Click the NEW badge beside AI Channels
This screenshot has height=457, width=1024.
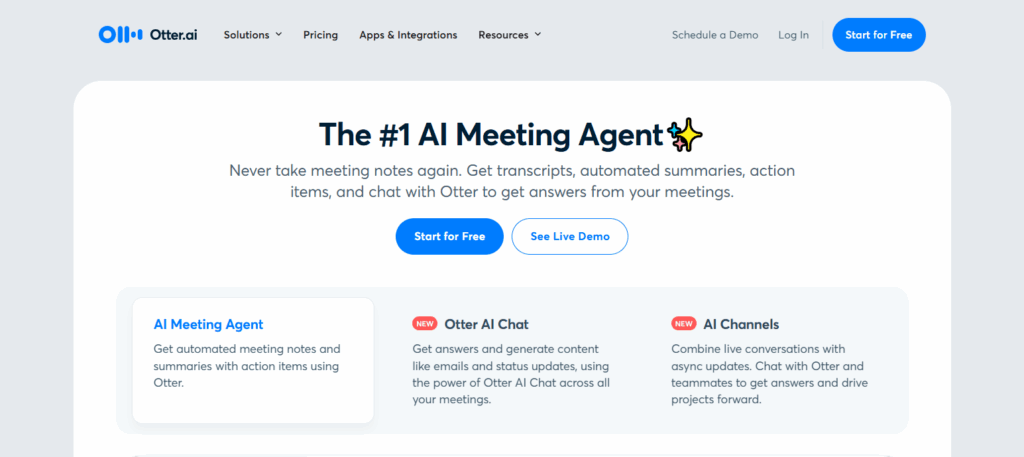tap(684, 324)
